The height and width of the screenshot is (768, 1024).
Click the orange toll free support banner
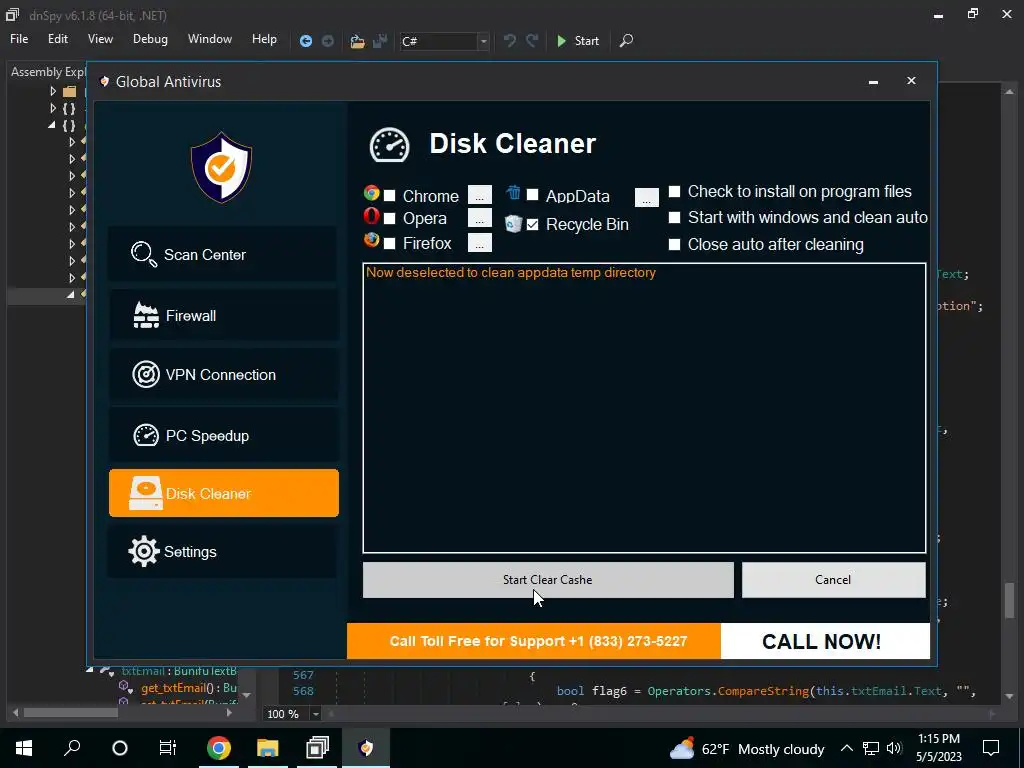click(x=534, y=641)
